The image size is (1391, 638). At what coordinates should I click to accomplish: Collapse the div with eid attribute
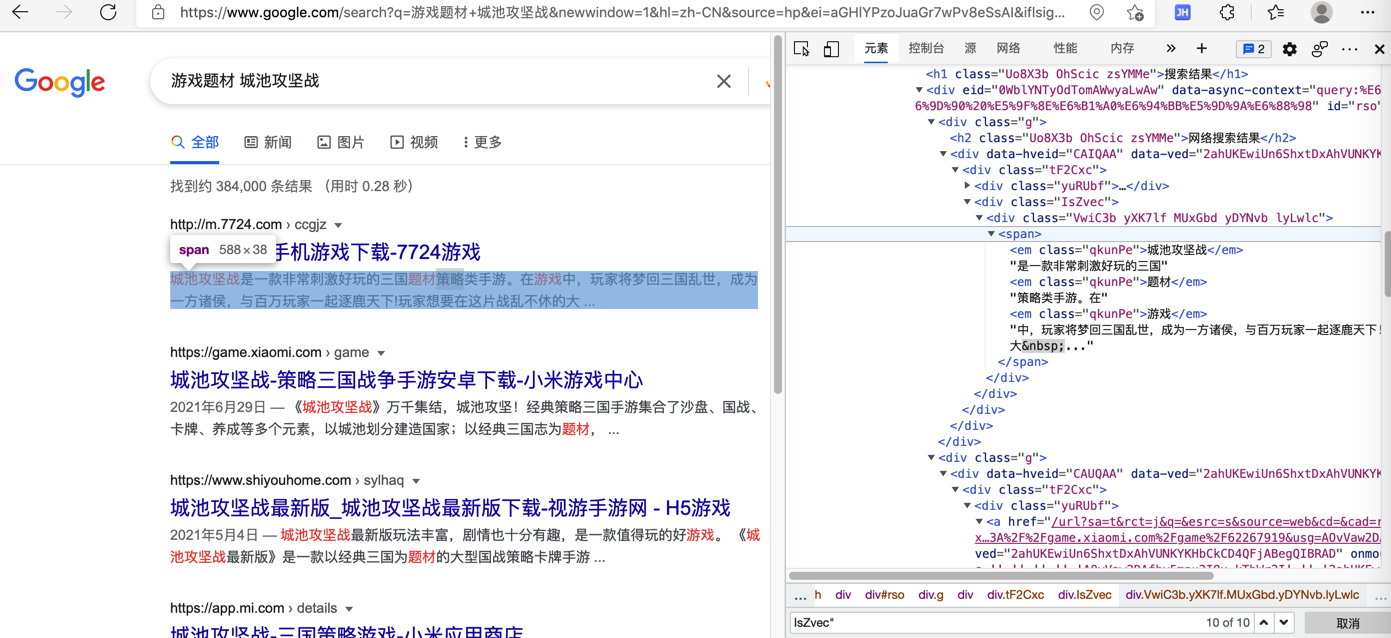(x=919, y=90)
